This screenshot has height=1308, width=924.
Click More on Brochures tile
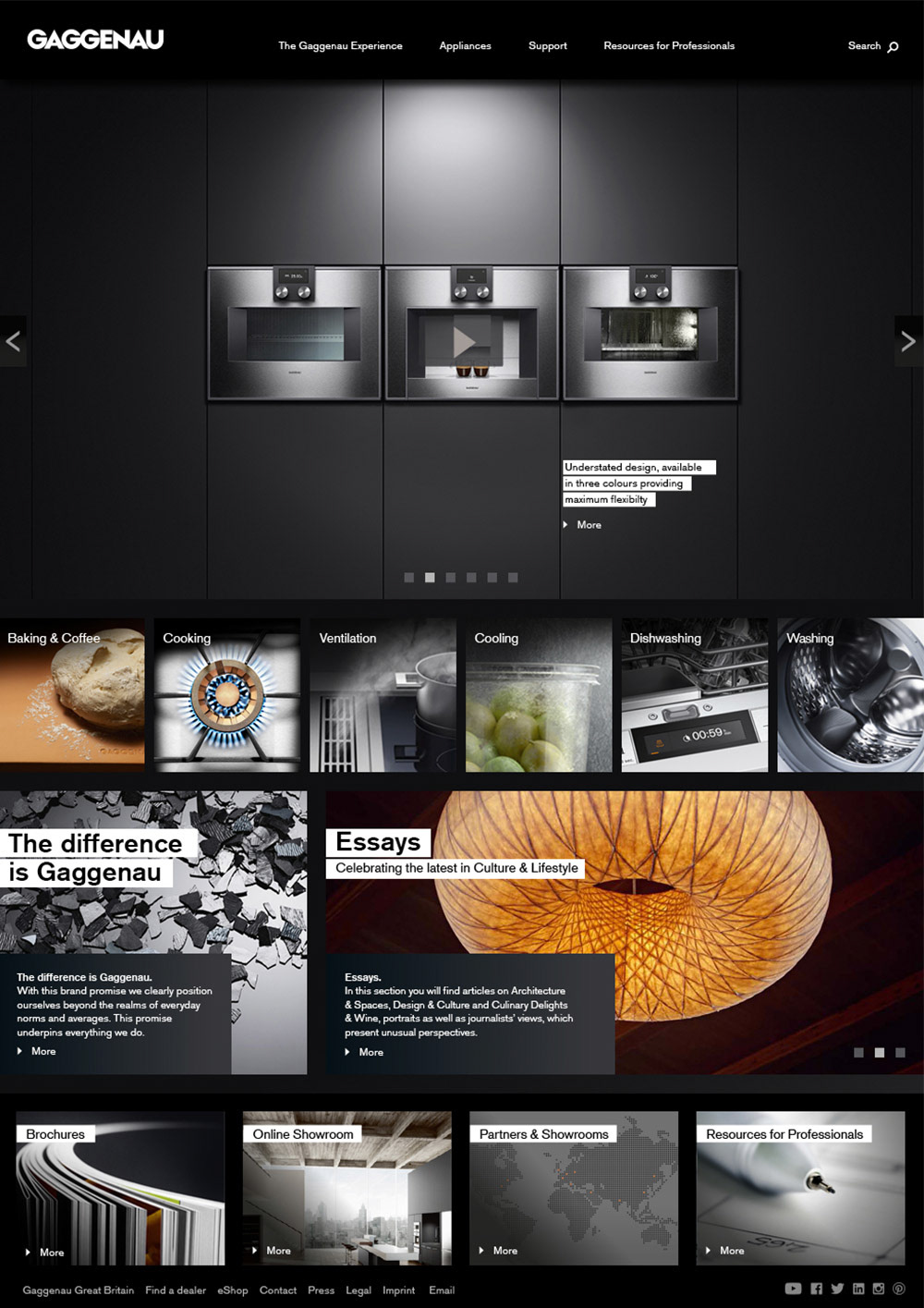point(45,1253)
